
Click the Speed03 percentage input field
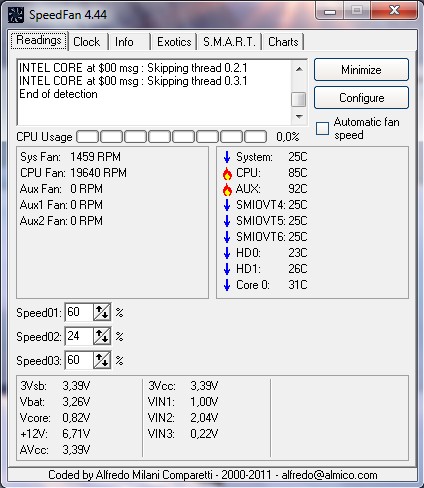79,360
